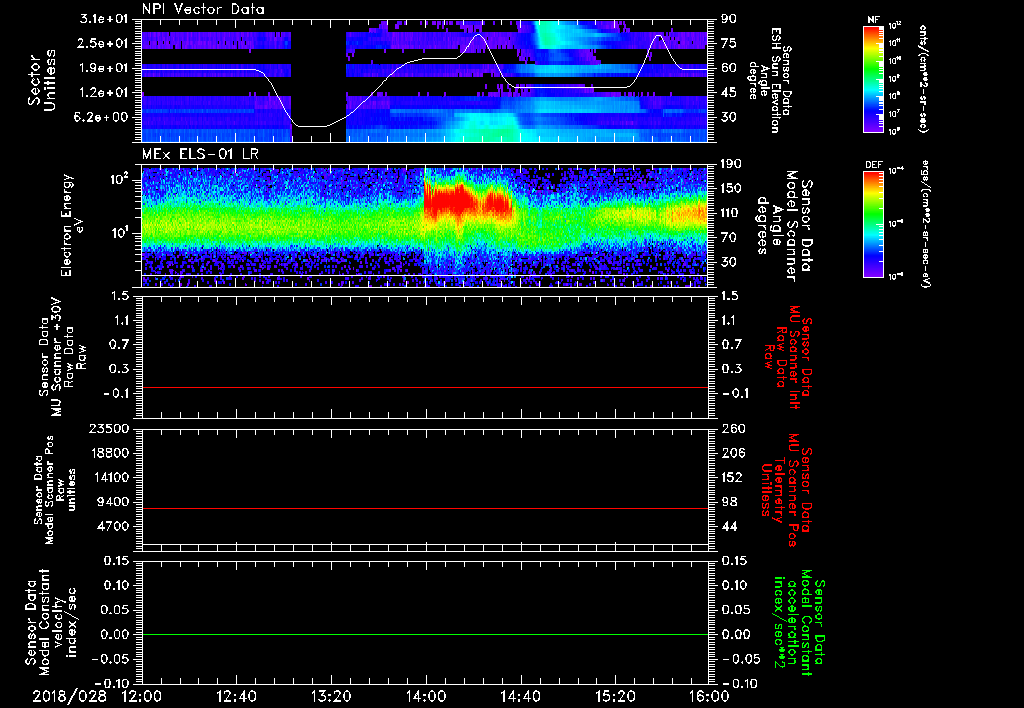The image size is (1024, 708).
Task: Select the "NPI Vector Data" panel title
Action: pos(204,10)
